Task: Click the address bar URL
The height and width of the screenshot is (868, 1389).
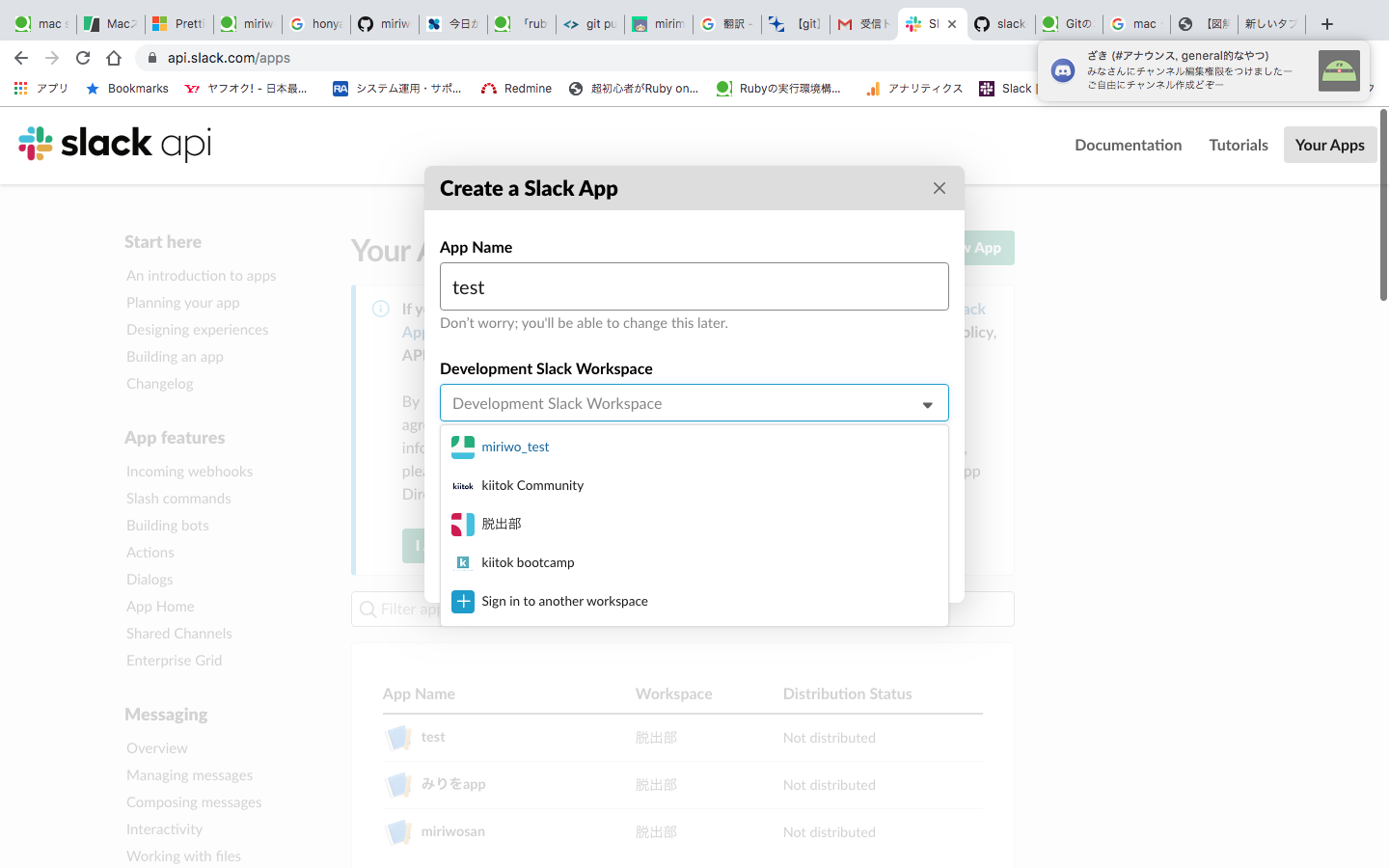Action: [x=229, y=58]
